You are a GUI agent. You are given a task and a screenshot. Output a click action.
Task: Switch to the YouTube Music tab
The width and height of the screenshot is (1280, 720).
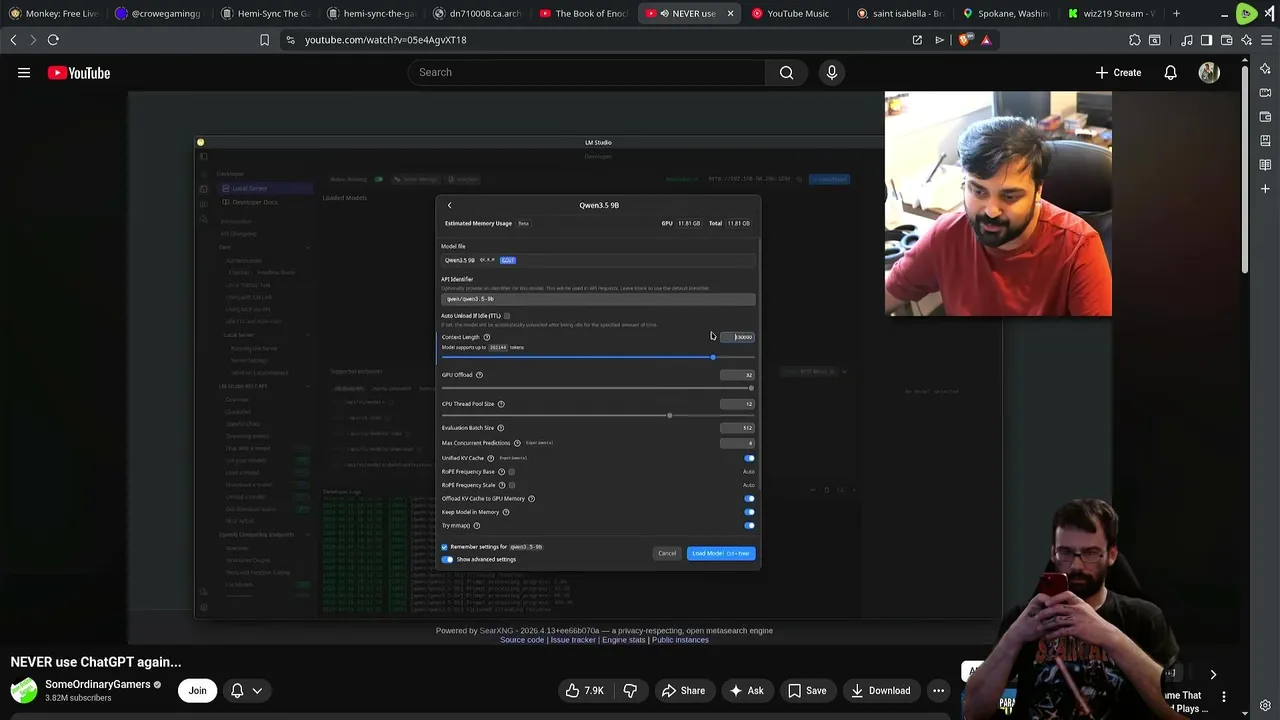coord(790,14)
